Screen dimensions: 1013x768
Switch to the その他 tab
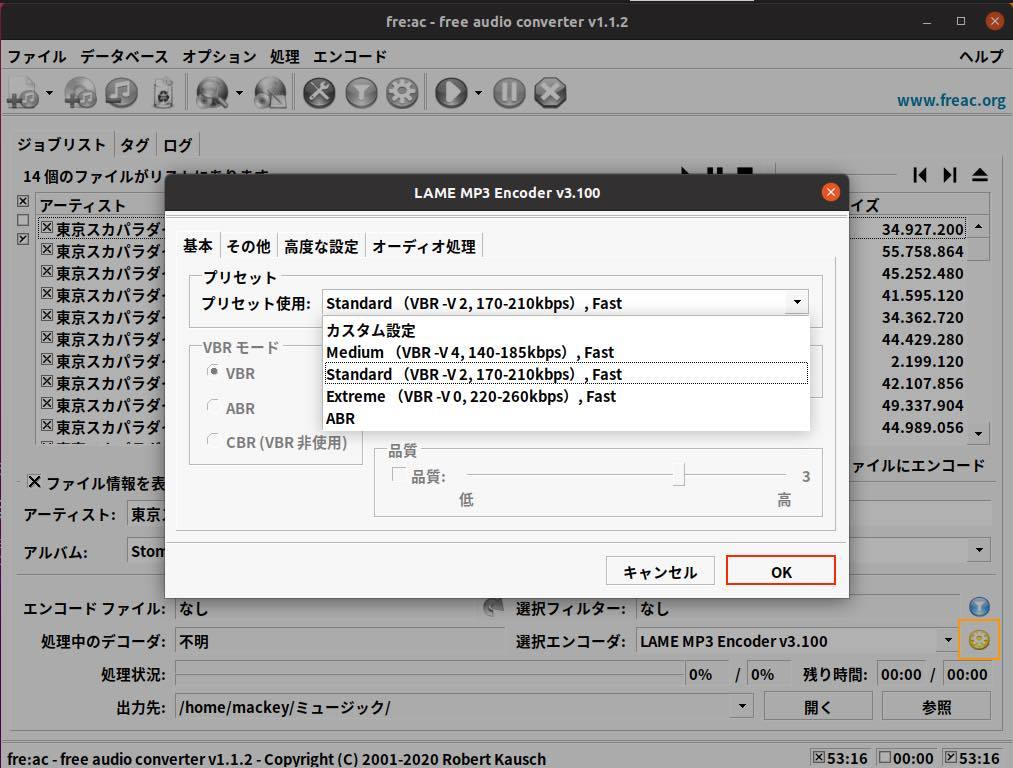point(248,246)
